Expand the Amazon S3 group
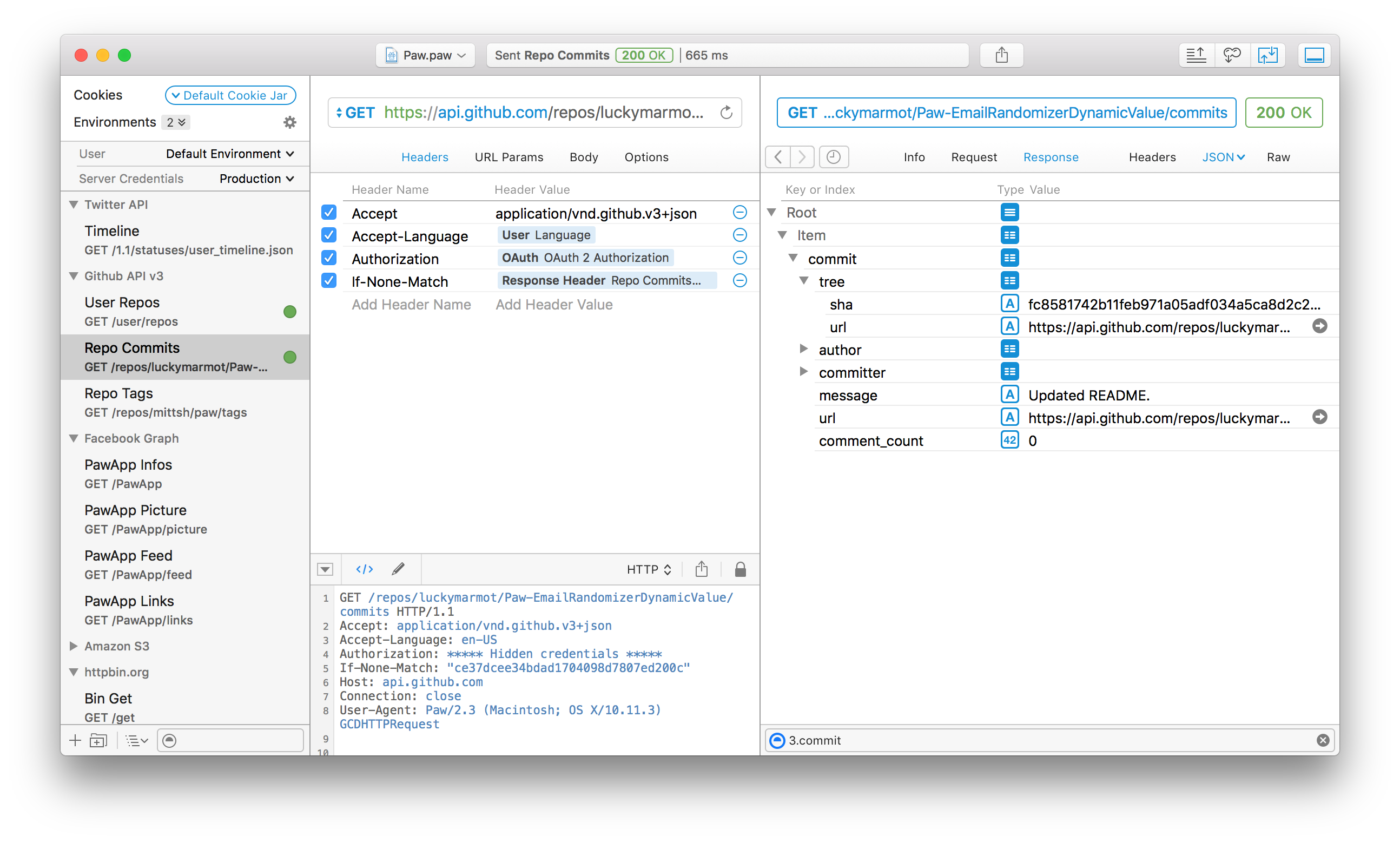Screen dimensions: 1400x842 point(74,646)
